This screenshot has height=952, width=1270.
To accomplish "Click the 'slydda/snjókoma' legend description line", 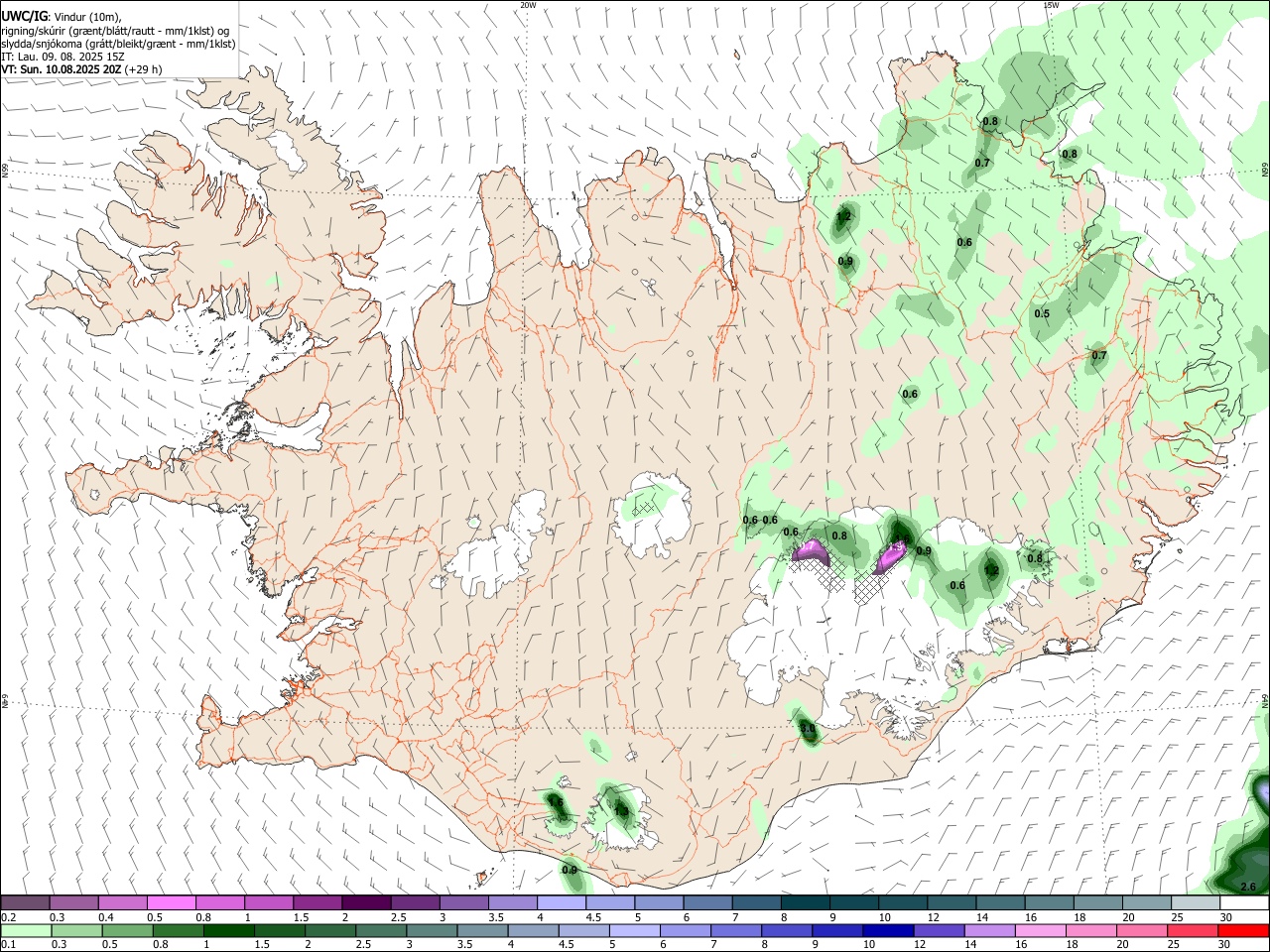I will (117, 44).
